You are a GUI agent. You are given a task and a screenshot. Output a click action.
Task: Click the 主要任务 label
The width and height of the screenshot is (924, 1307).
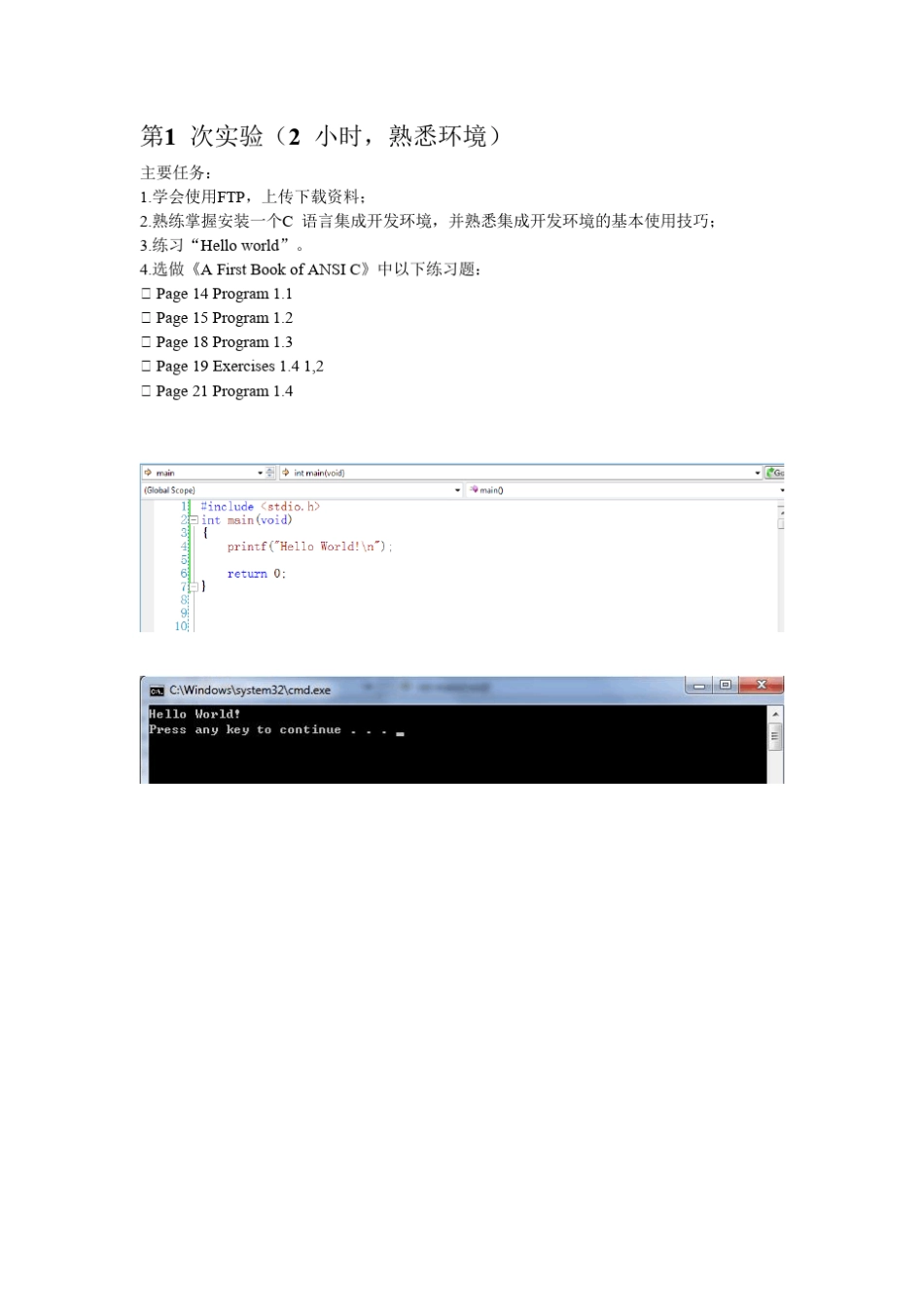(176, 172)
